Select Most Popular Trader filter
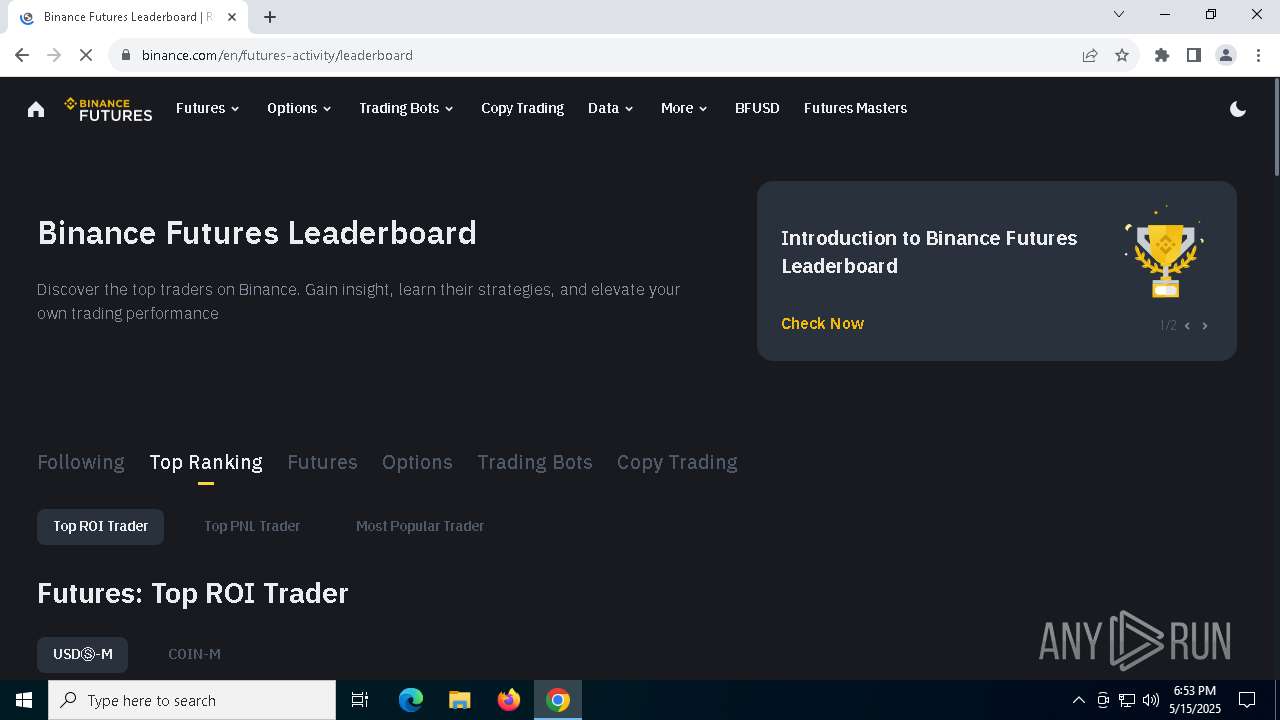The width and height of the screenshot is (1280, 720). coord(420,526)
